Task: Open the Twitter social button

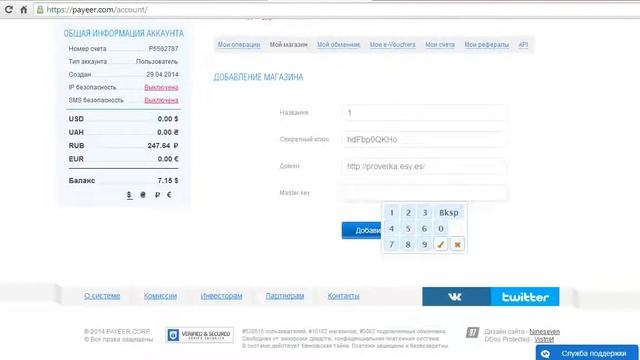Action: pos(525,297)
